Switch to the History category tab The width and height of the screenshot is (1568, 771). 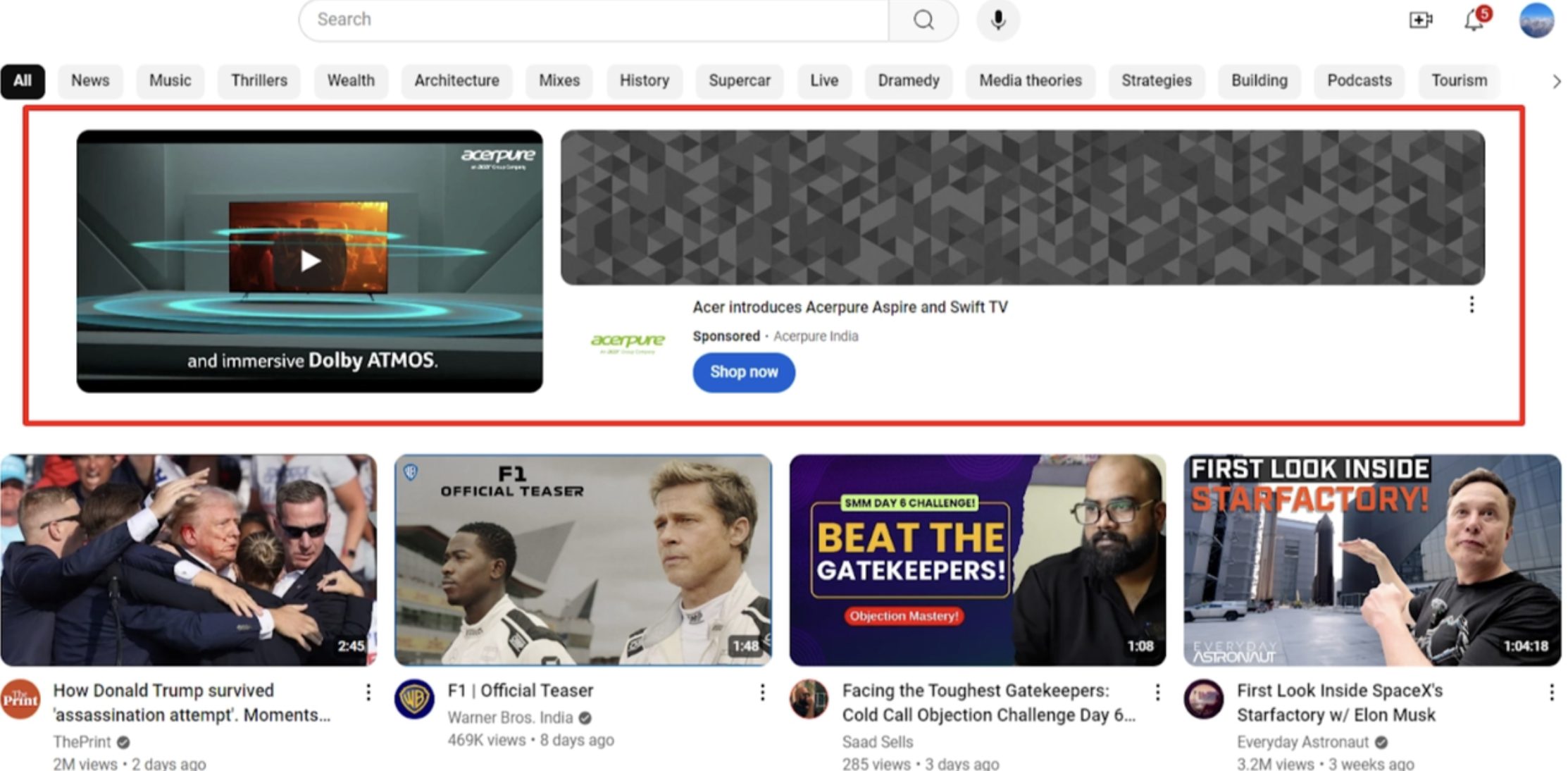point(644,80)
